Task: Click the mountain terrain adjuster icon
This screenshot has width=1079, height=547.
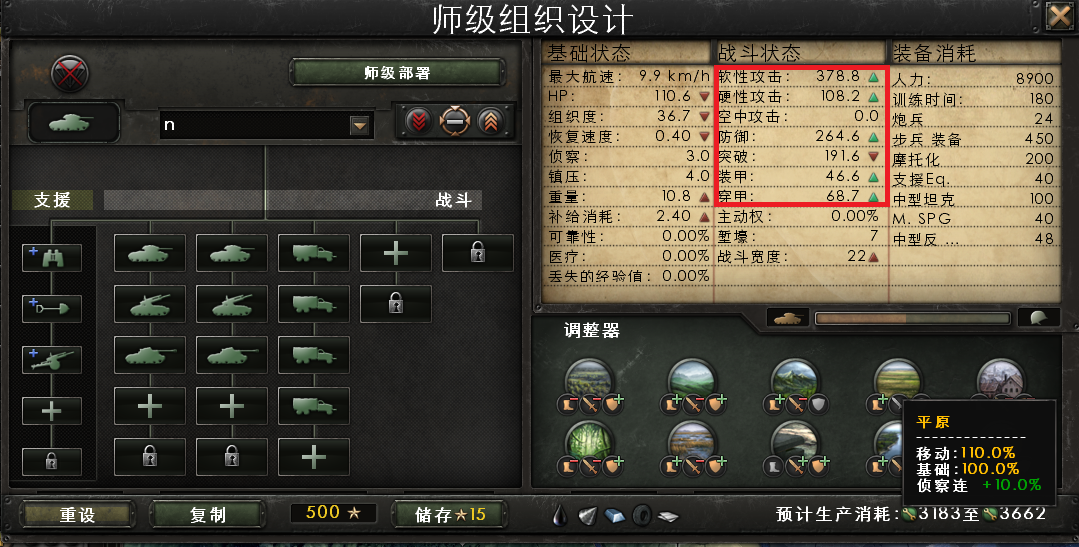Action: pos(795,379)
